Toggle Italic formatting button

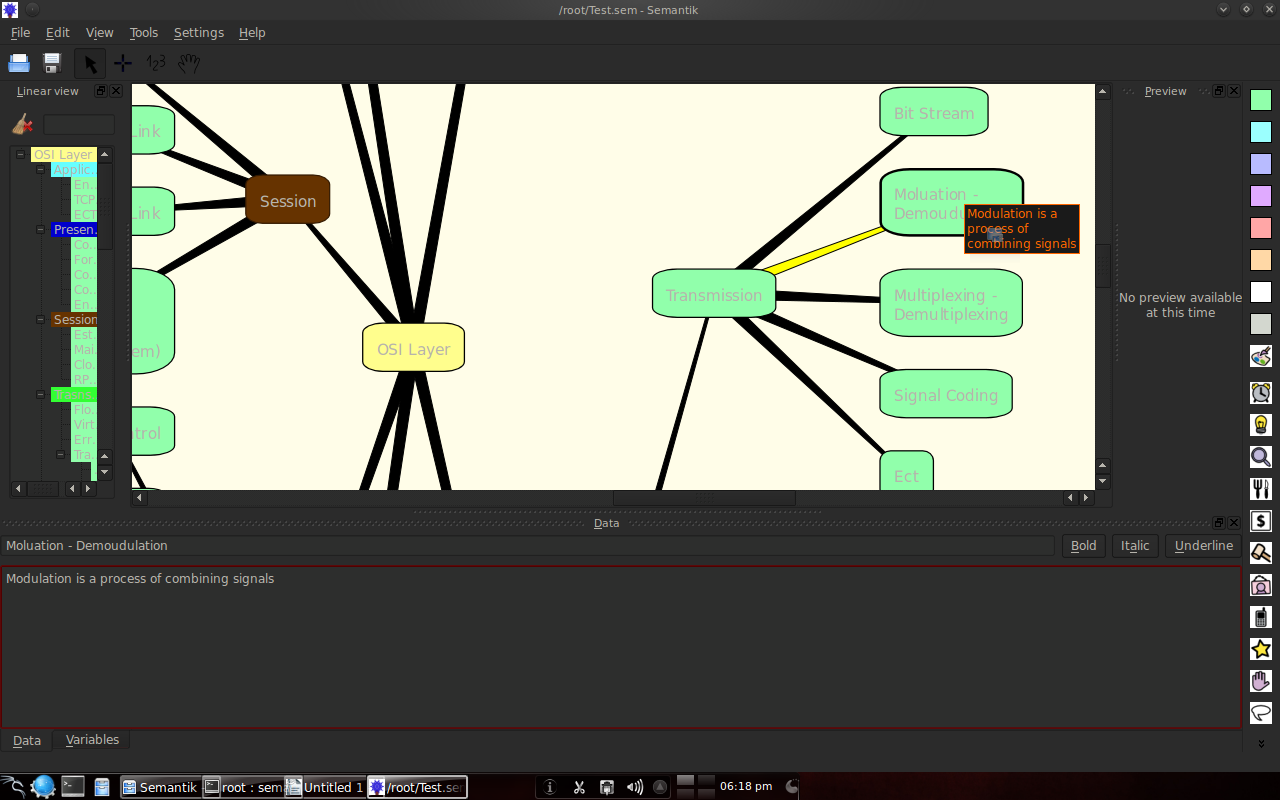[1135, 546]
